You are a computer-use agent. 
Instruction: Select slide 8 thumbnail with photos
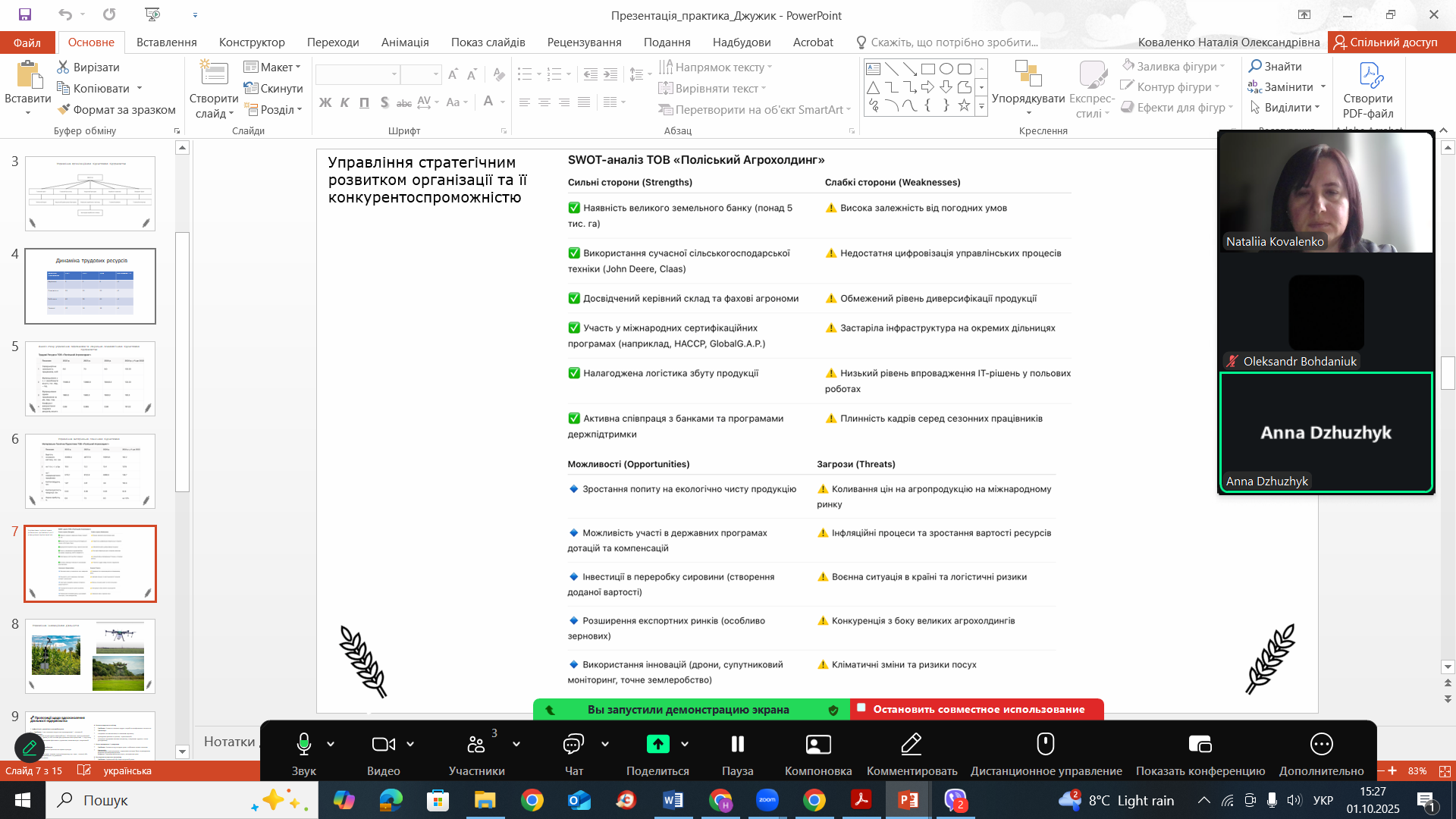coord(90,656)
